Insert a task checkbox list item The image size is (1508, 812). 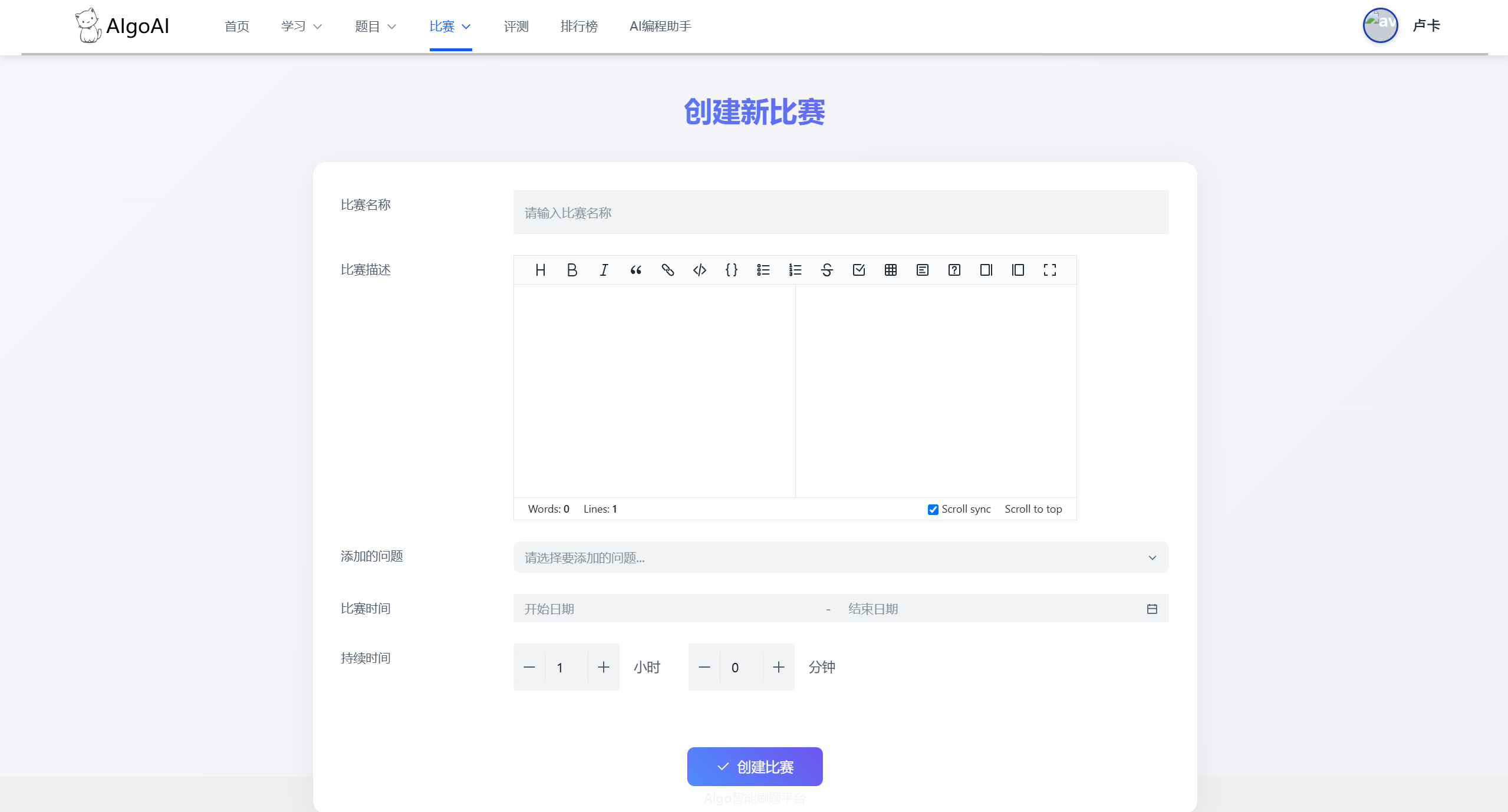[x=858, y=270]
